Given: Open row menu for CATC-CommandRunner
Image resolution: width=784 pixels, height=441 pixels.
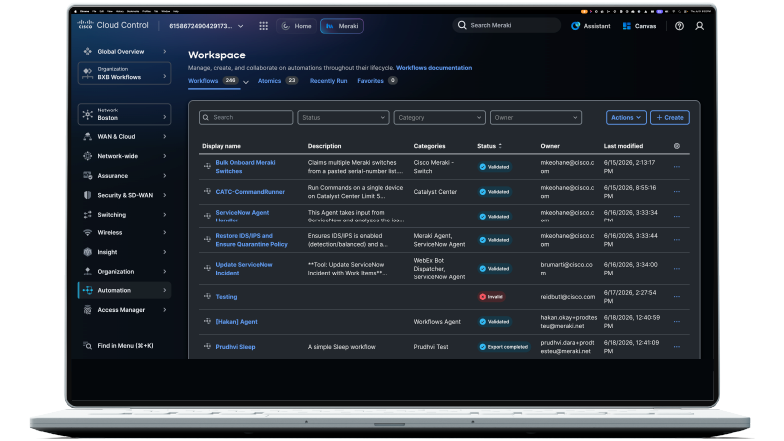Looking at the screenshot, I should pyautogui.click(x=676, y=192).
